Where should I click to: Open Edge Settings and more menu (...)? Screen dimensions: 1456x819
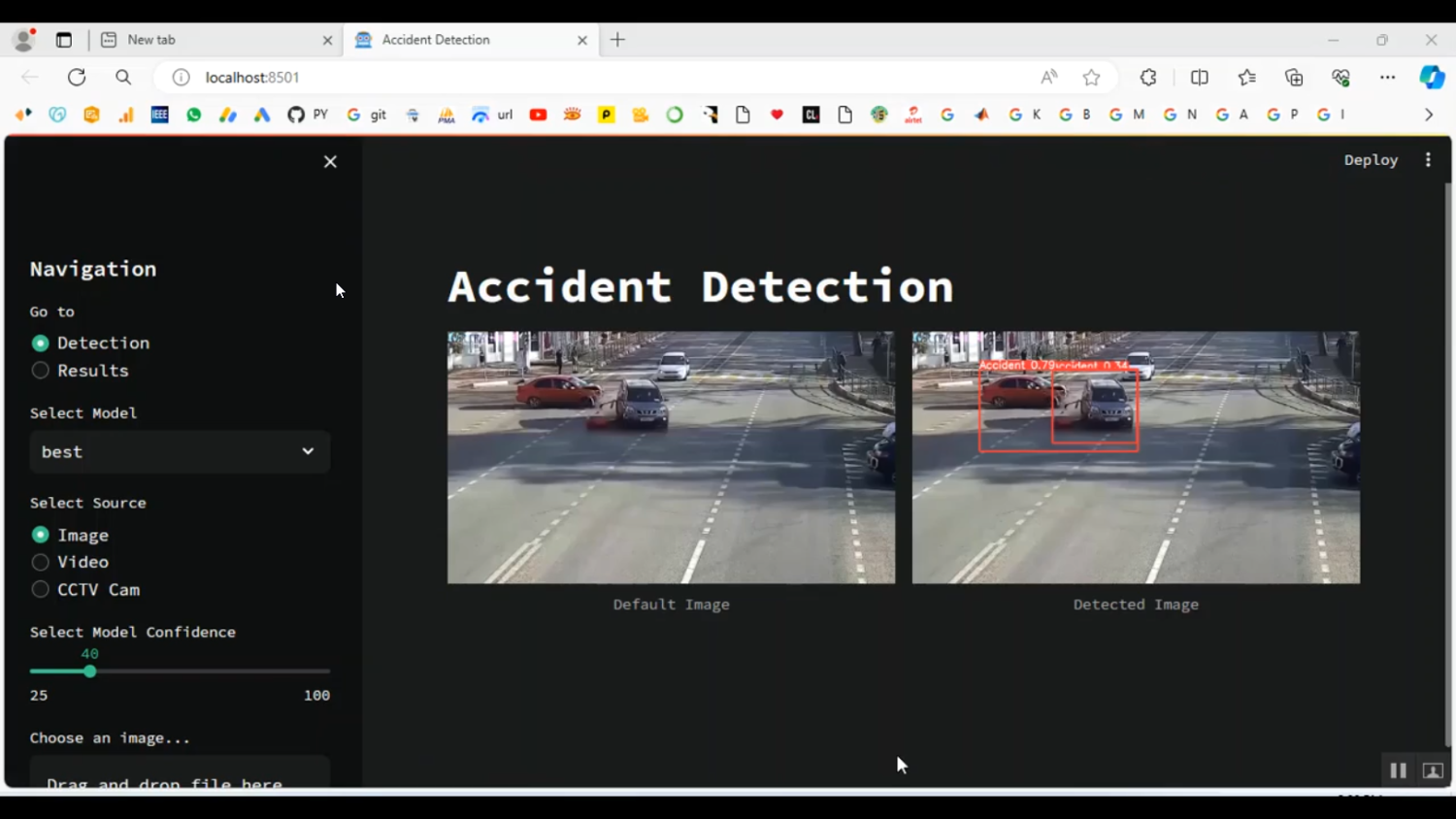[1387, 77]
